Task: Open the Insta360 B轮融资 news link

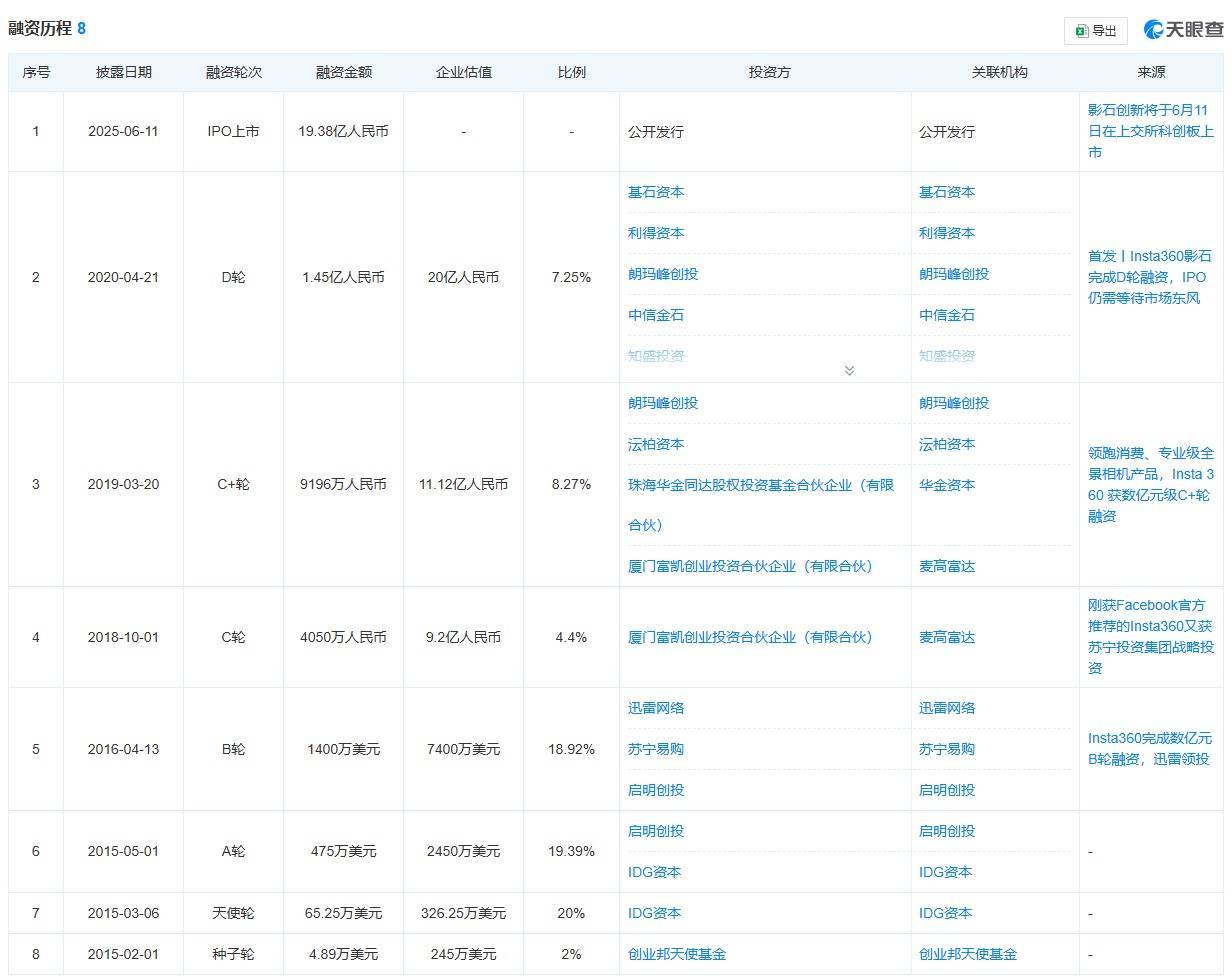Action: [1149, 748]
